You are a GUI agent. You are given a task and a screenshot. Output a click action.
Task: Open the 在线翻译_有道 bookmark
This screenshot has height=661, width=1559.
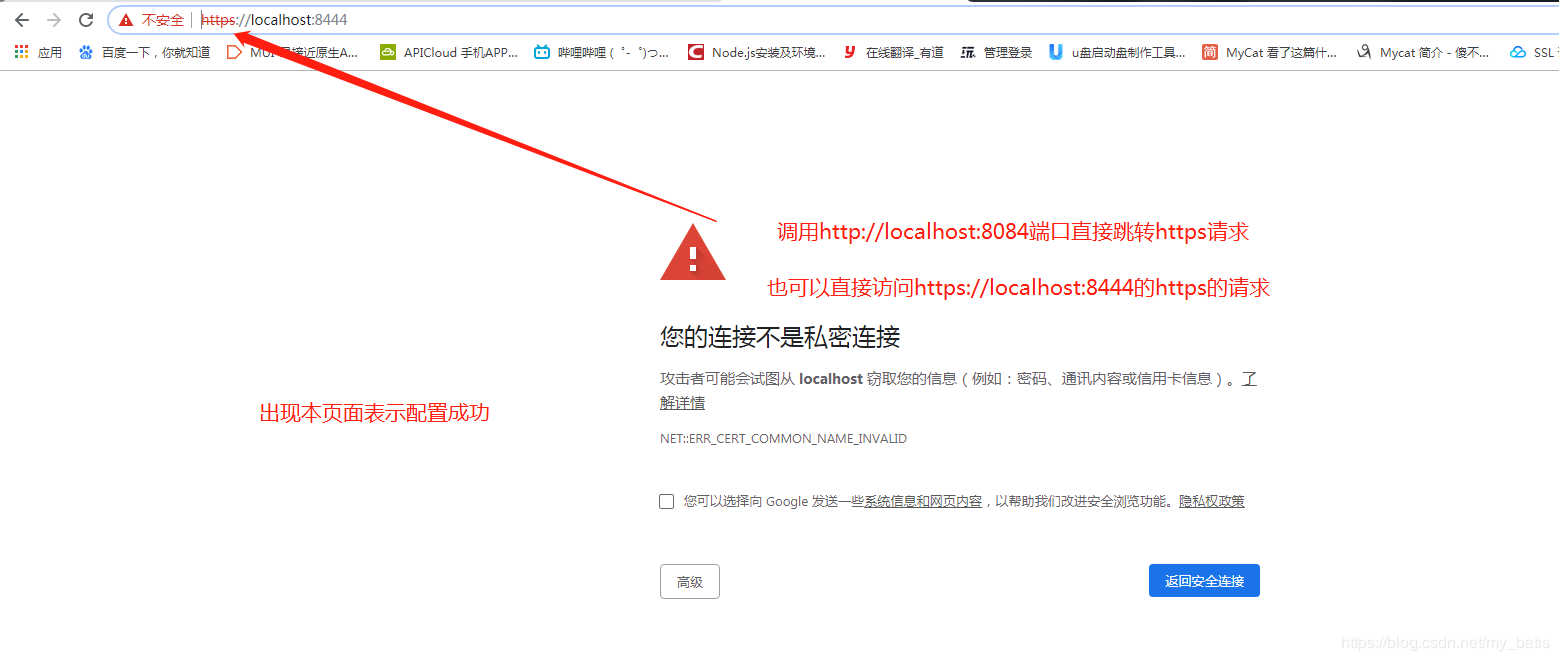(x=893, y=52)
